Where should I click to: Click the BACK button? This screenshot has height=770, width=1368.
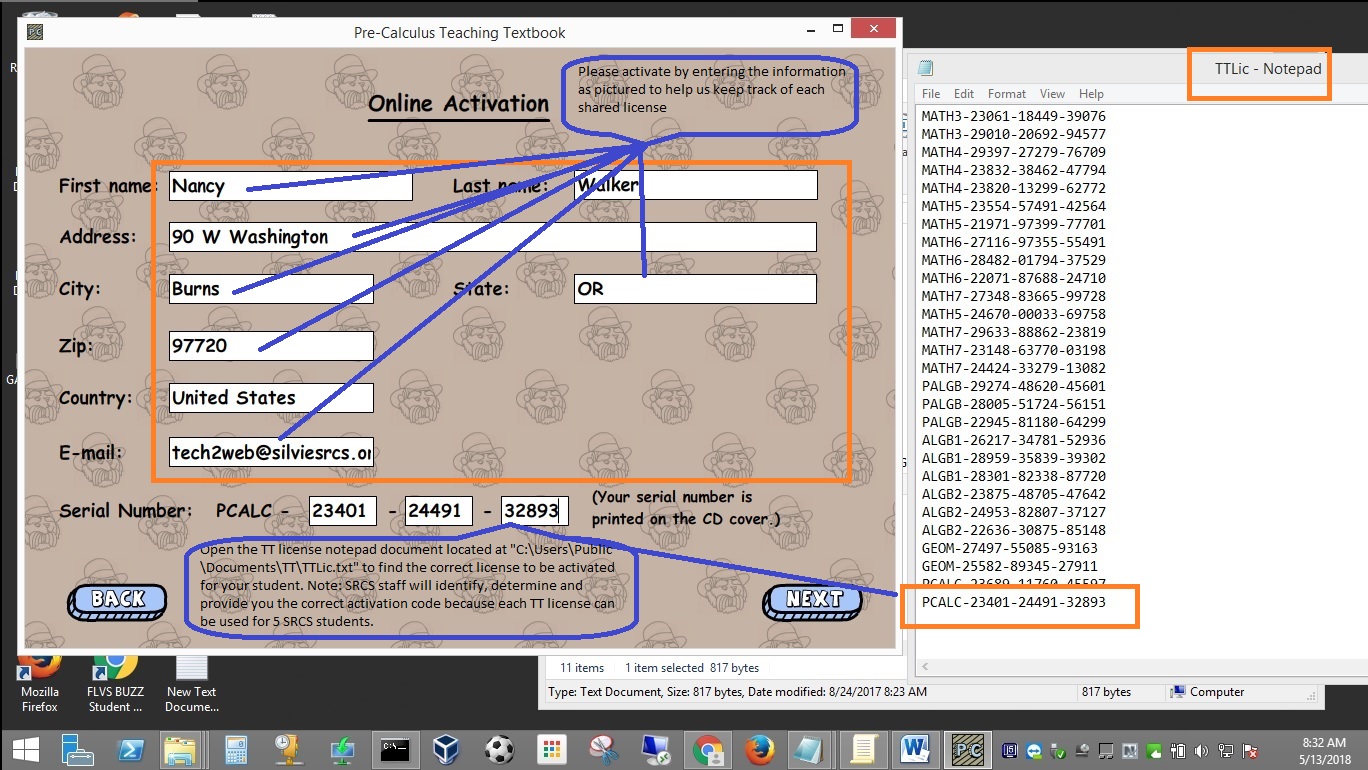[119, 600]
